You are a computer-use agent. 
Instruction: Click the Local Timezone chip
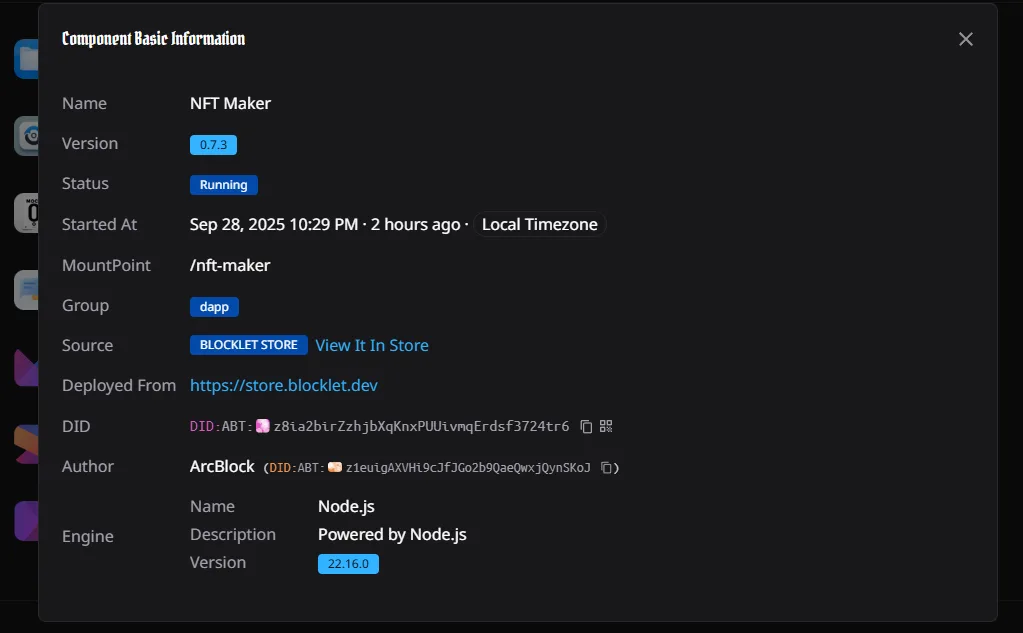pyautogui.click(x=540, y=224)
